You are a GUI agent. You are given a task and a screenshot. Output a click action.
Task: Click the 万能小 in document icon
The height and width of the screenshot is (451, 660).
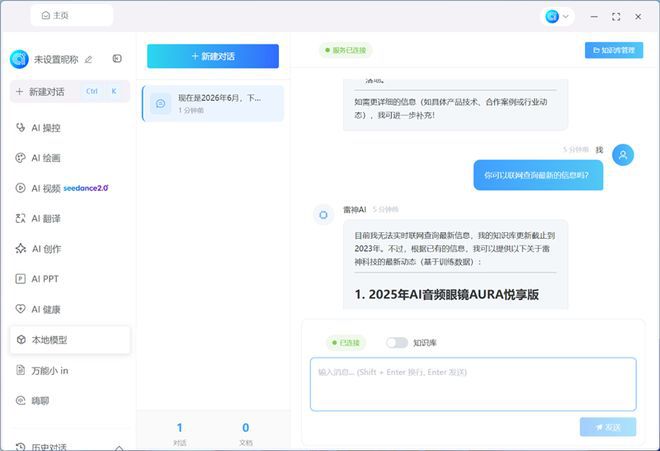click(20, 370)
